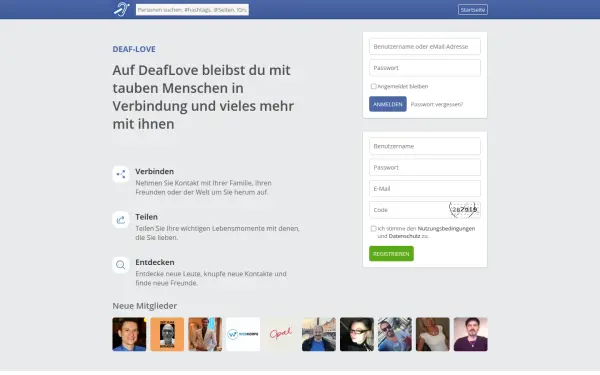Click the Neue Mitglieder heading
The width and height of the screenshot is (600, 375).
(145, 306)
